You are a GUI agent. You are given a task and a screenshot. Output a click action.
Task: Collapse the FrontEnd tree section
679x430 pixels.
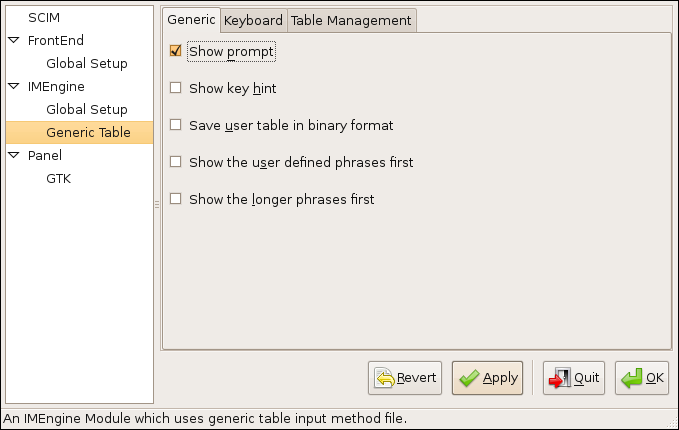point(13,41)
